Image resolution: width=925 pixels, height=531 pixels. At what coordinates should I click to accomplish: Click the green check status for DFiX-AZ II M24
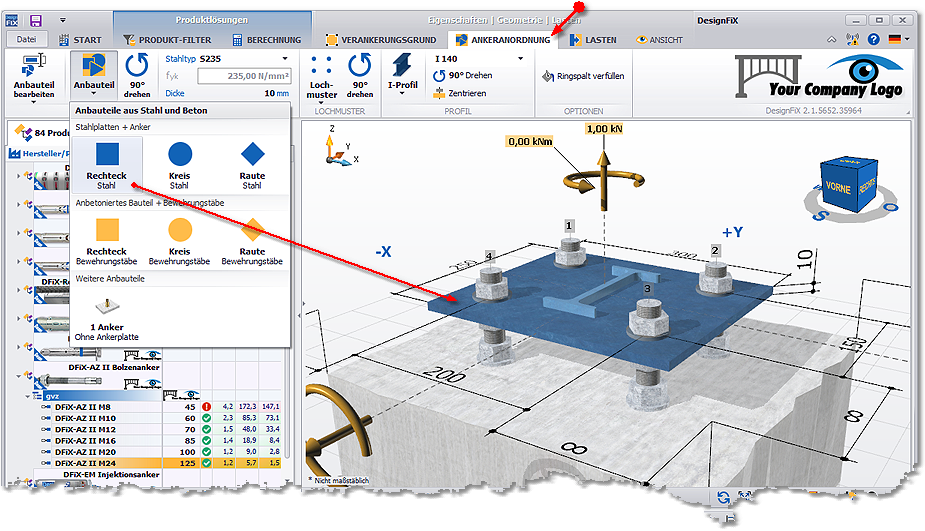(x=206, y=463)
